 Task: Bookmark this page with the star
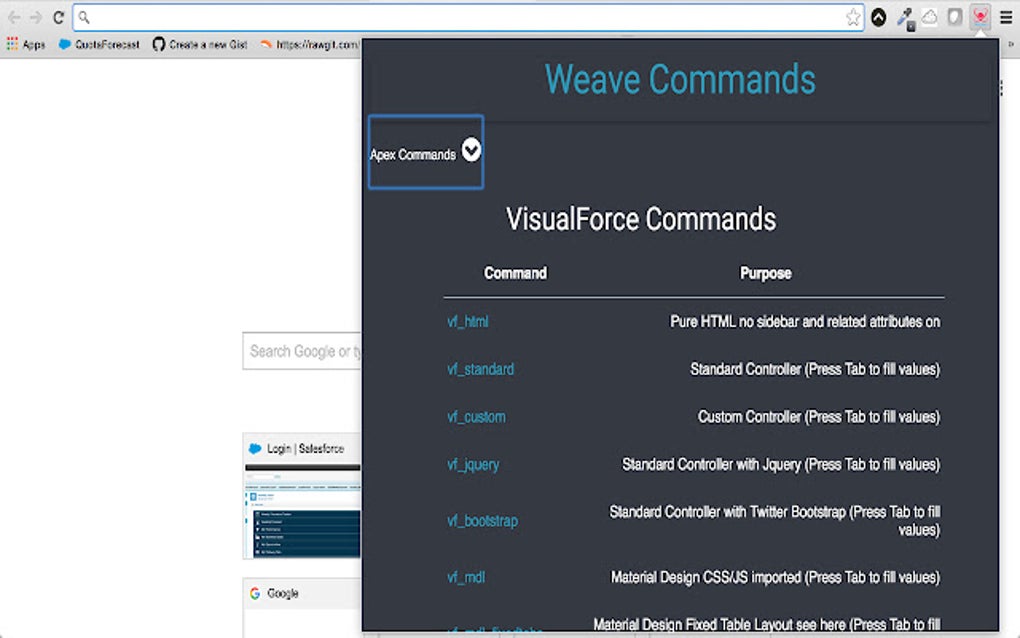[x=853, y=17]
